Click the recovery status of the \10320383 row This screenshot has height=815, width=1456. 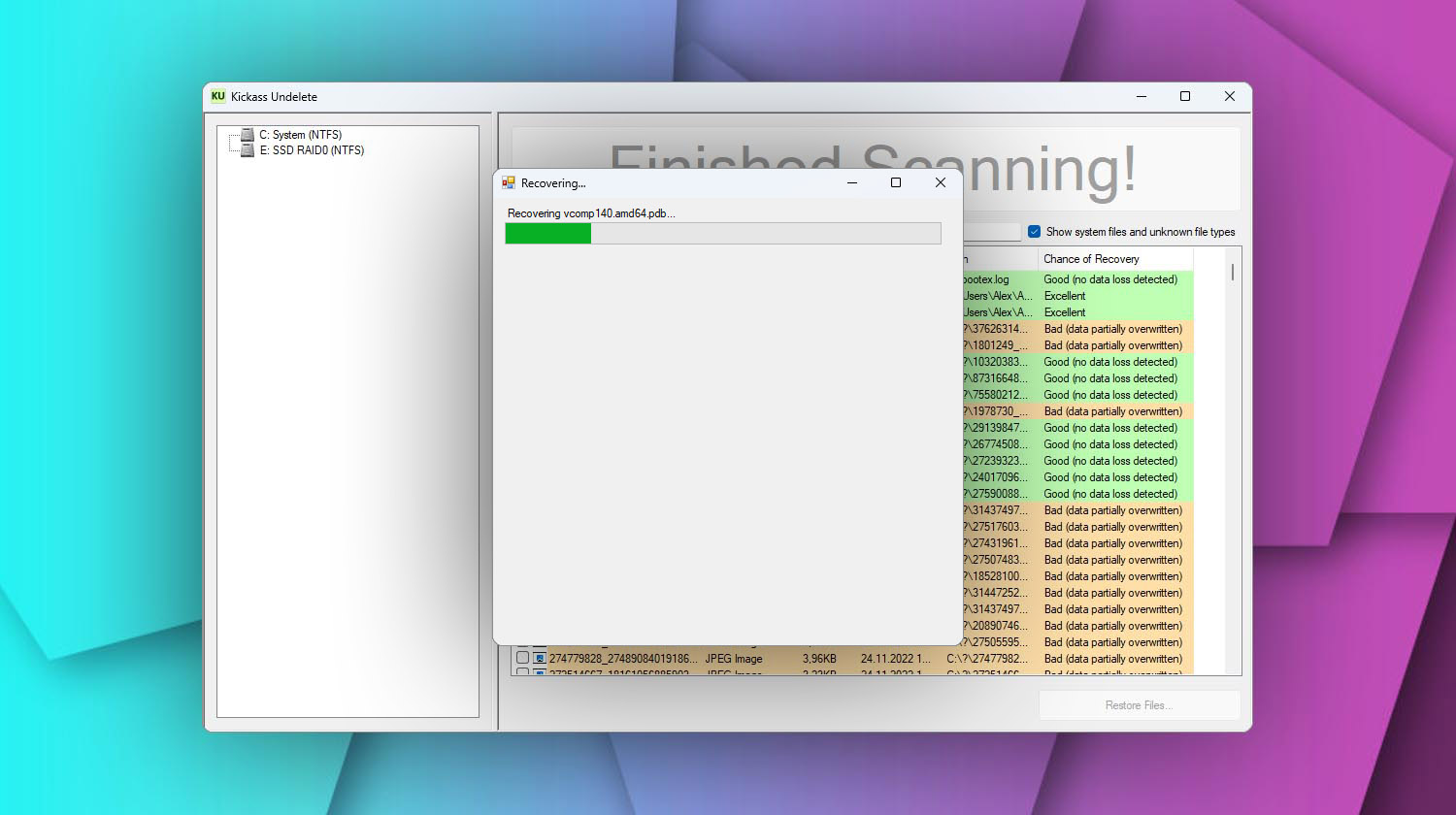point(1110,362)
